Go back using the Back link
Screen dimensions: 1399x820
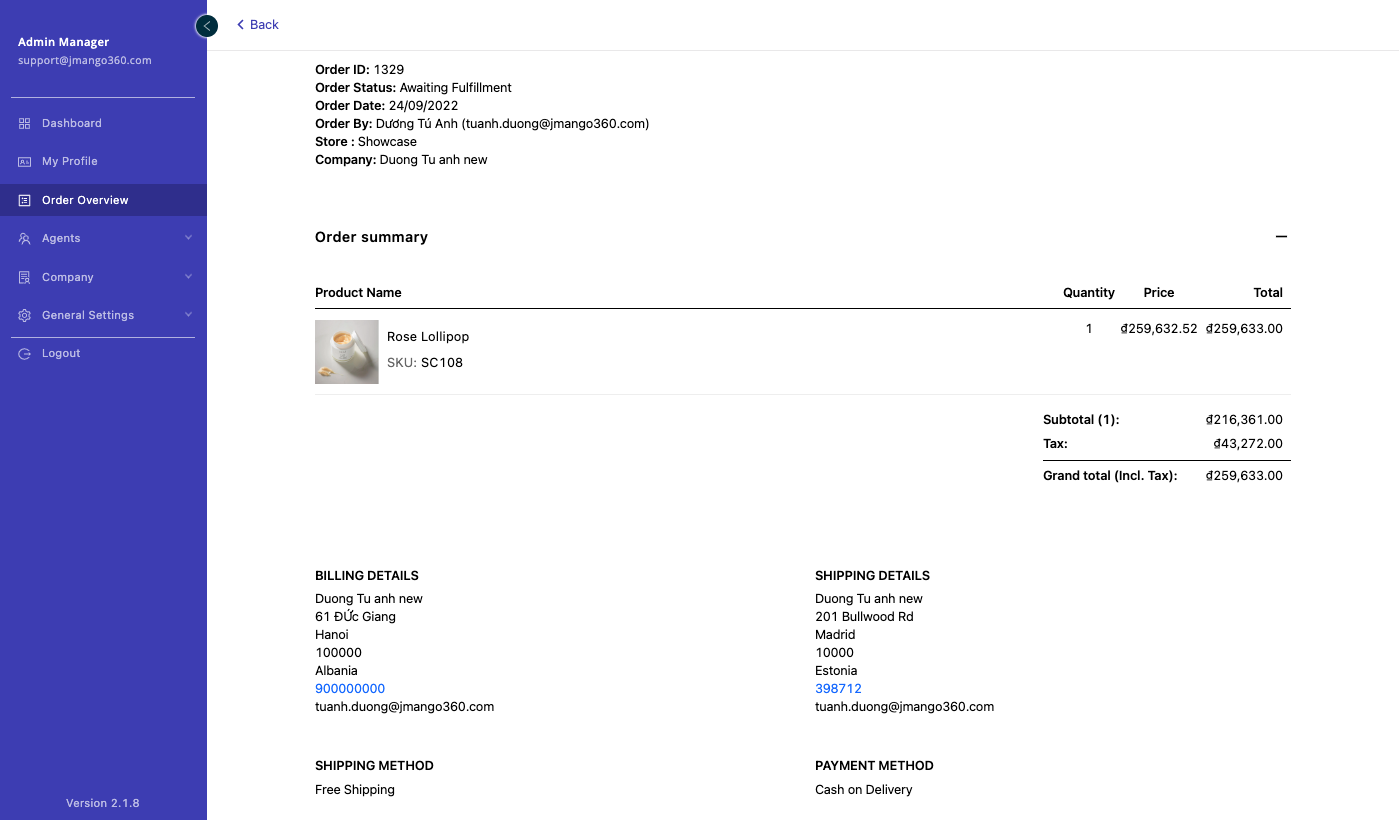258,25
